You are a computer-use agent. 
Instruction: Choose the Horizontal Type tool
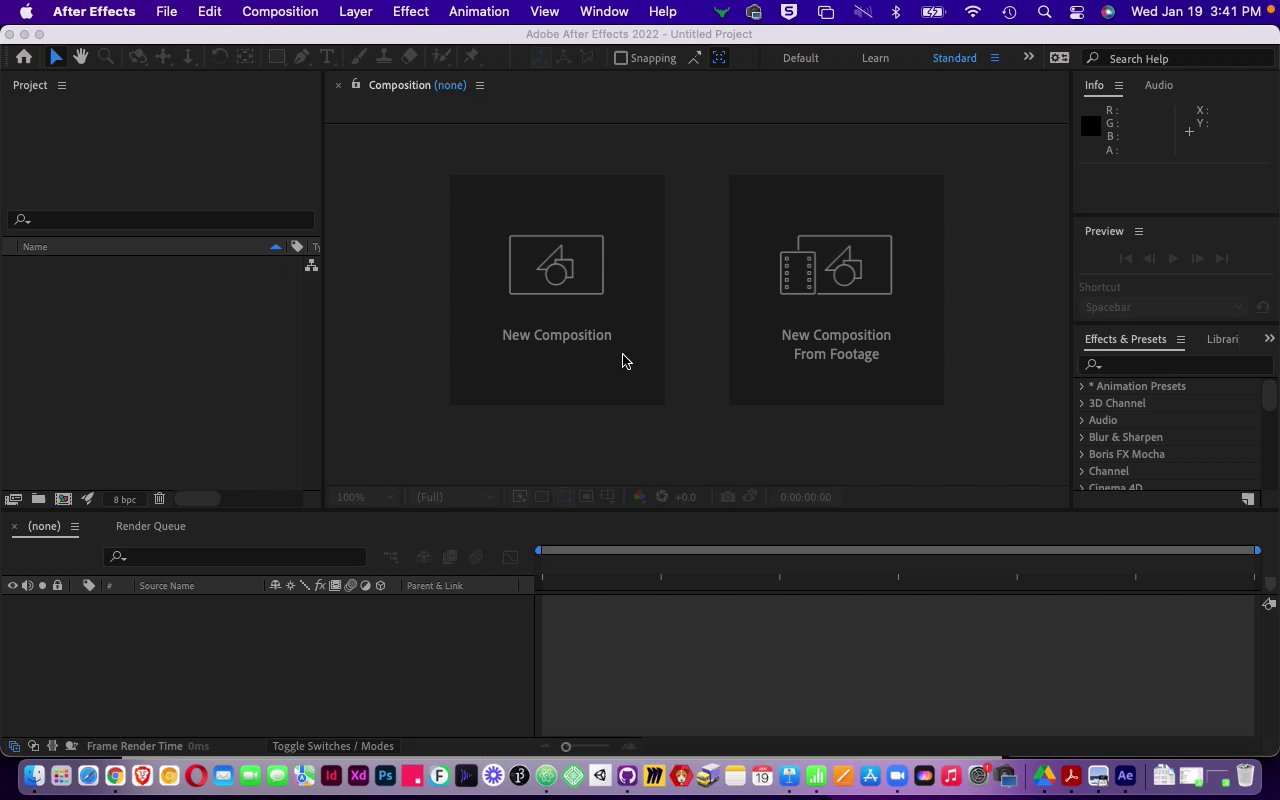pyautogui.click(x=327, y=57)
